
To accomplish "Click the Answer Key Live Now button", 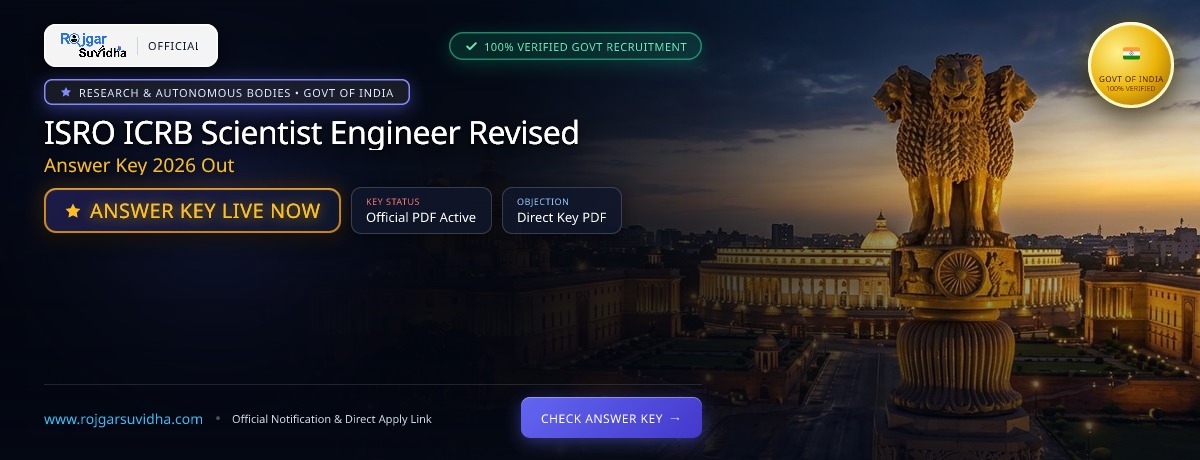I will pyautogui.click(x=192, y=211).
